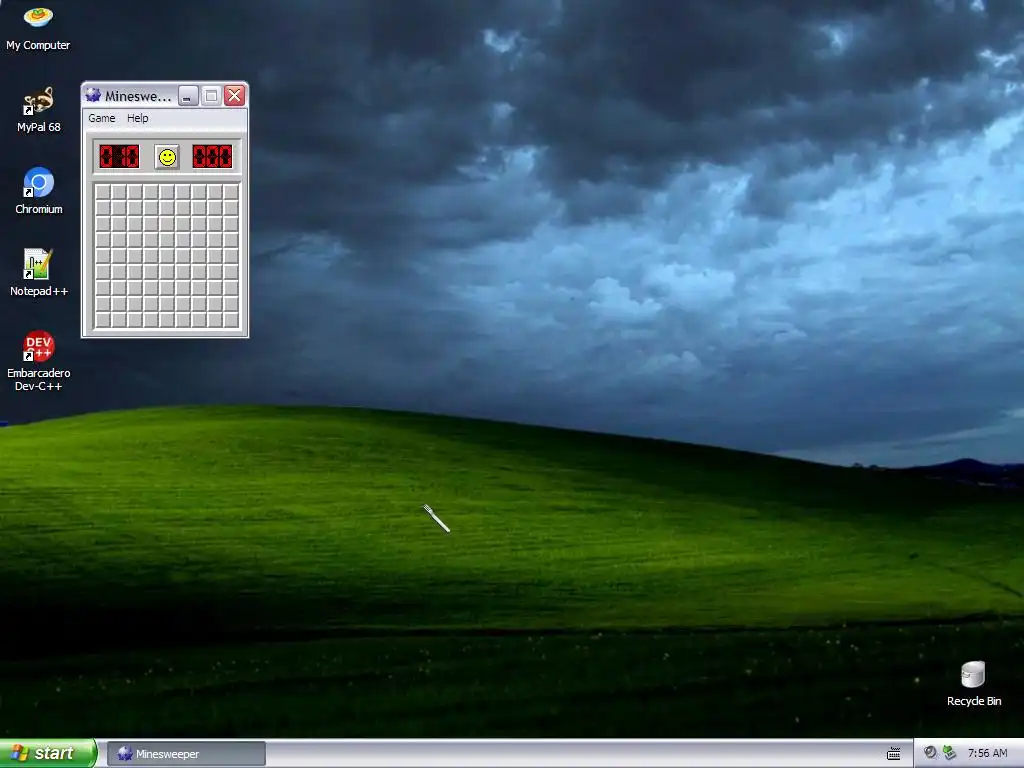
Task: Uncover the top-left minefield cell
Action: [x=103, y=192]
